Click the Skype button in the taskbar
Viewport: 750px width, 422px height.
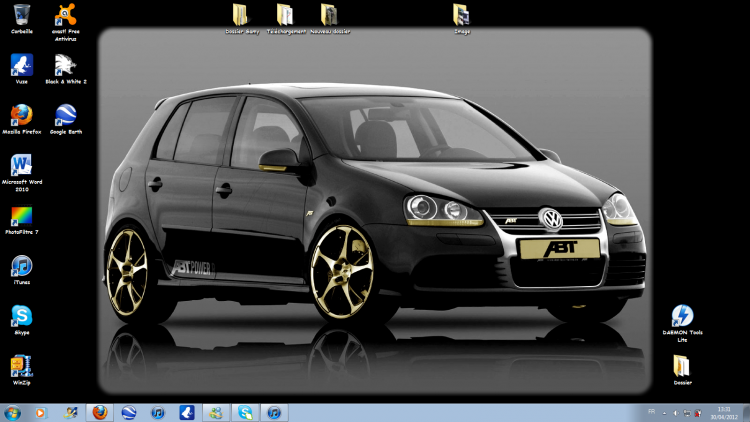245,412
